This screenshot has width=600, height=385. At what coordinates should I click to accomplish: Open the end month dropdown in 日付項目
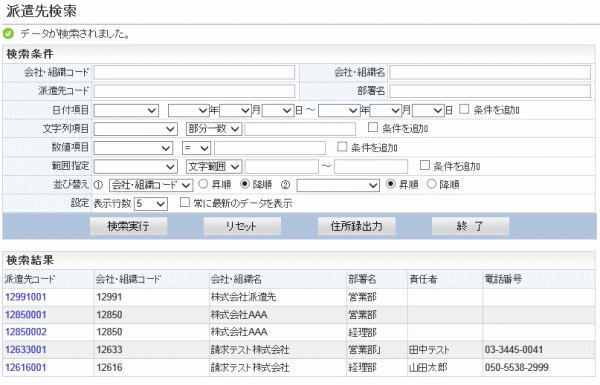[x=386, y=111]
